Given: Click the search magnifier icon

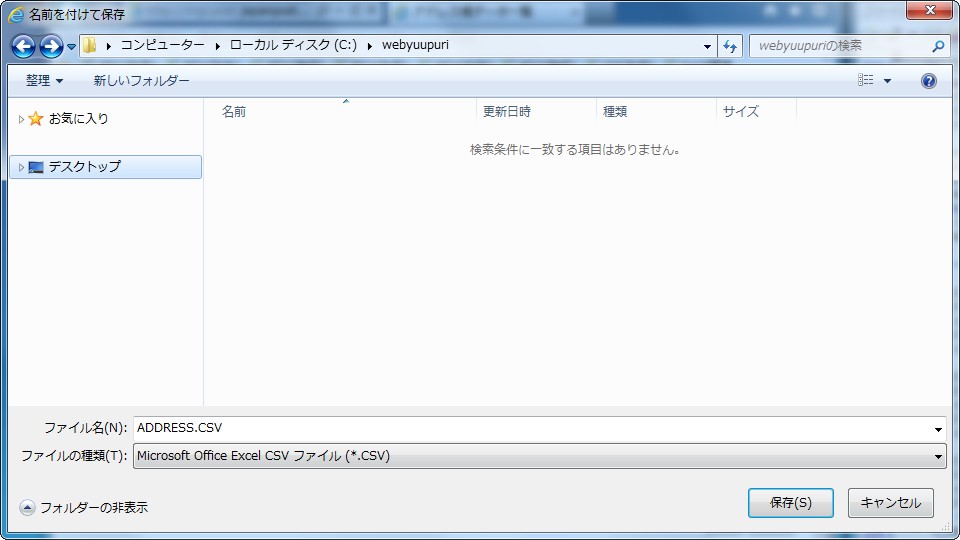Looking at the screenshot, I should tap(938, 46).
